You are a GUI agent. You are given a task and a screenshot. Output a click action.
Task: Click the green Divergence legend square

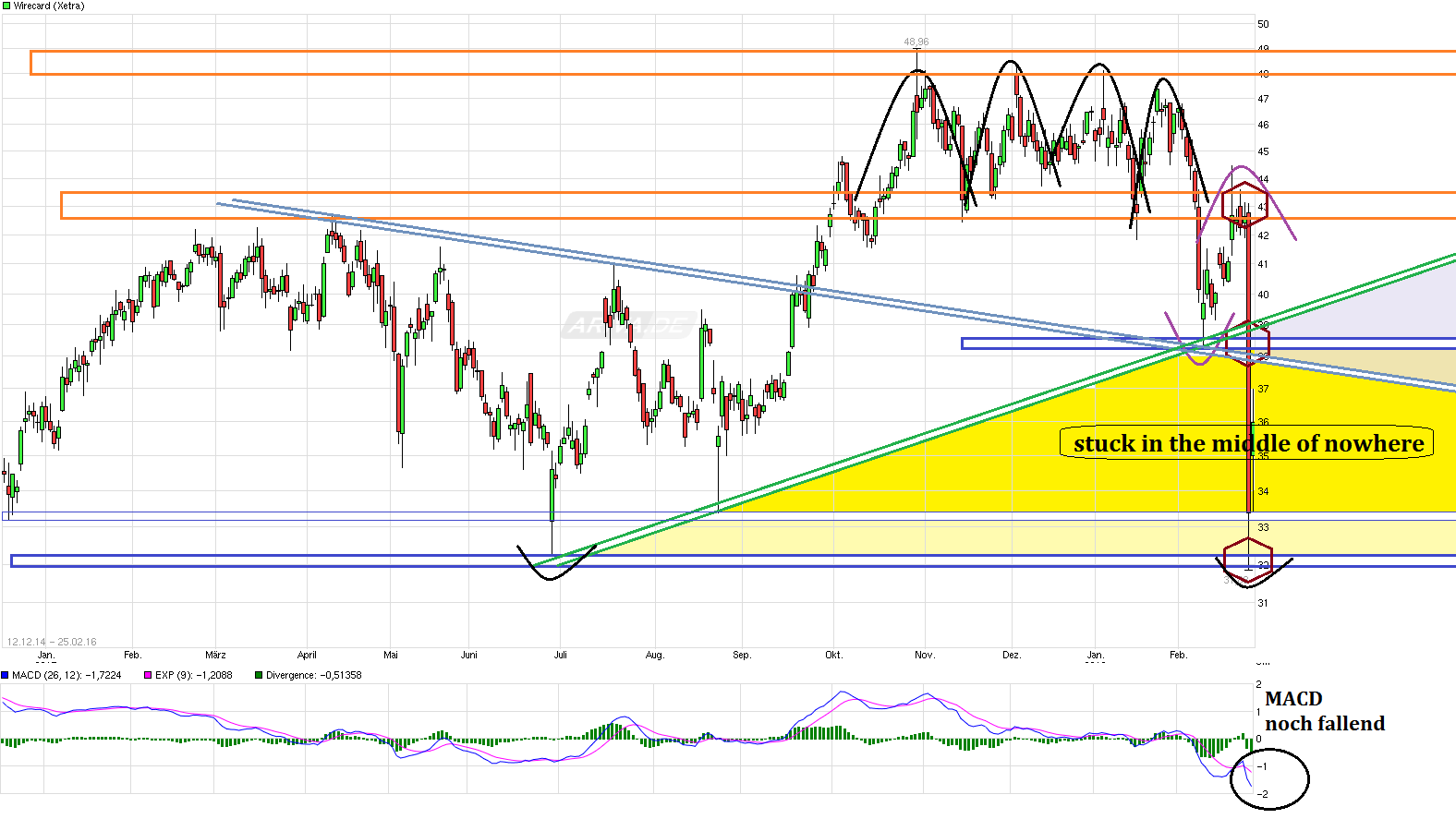259,675
